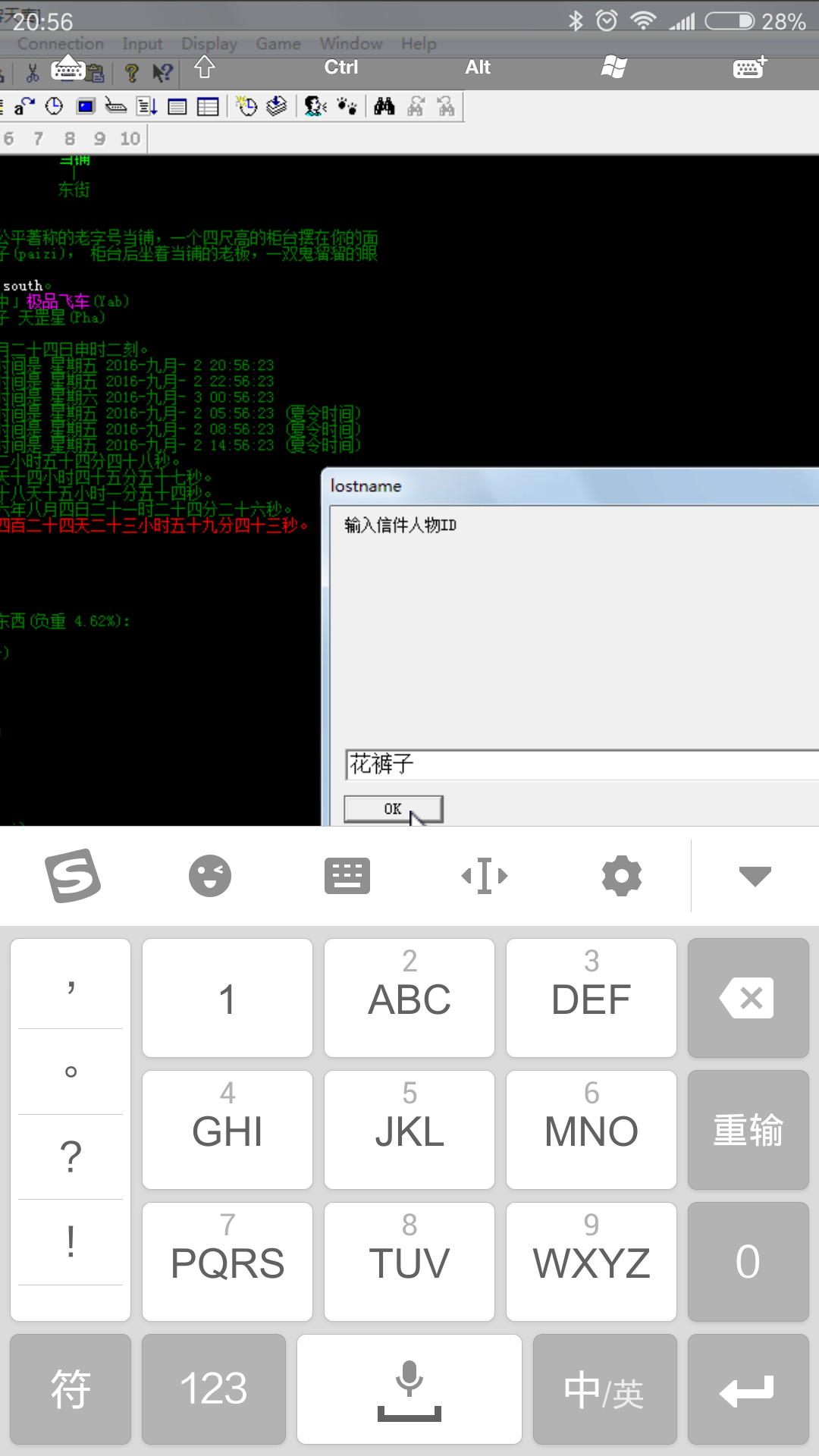Click the binoculars Find icon

click(x=384, y=106)
